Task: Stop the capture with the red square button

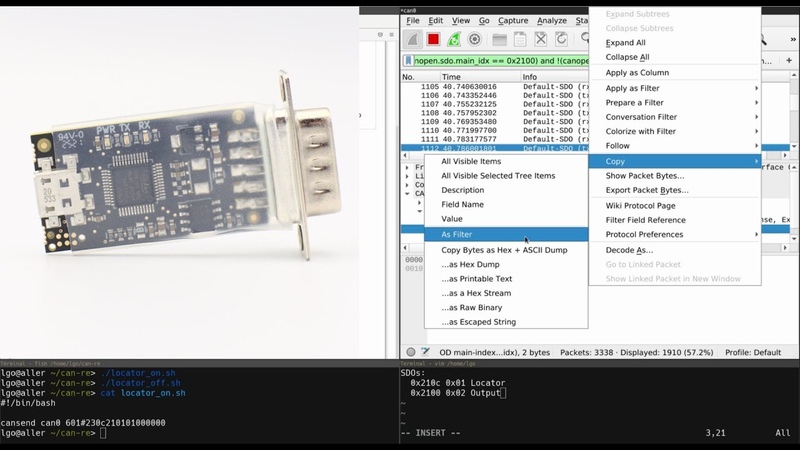Action: click(x=433, y=39)
